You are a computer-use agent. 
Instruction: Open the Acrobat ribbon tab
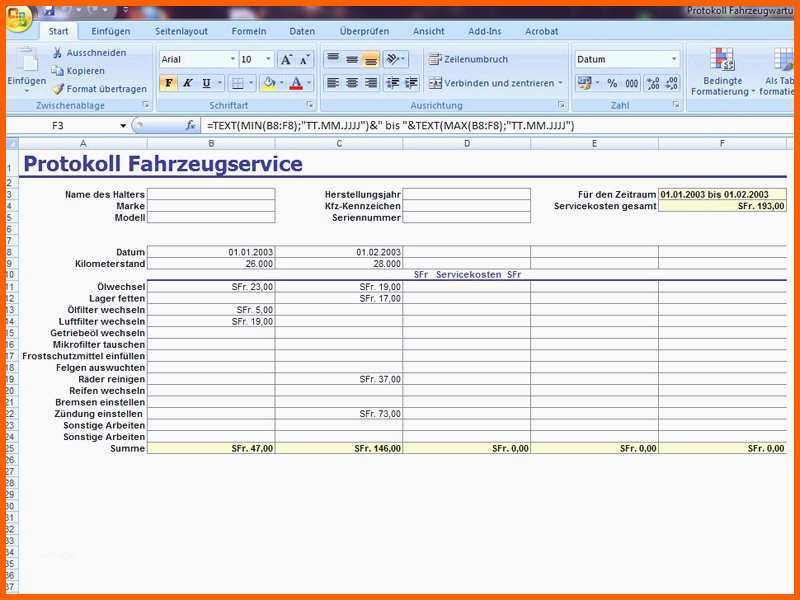[x=541, y=31]
